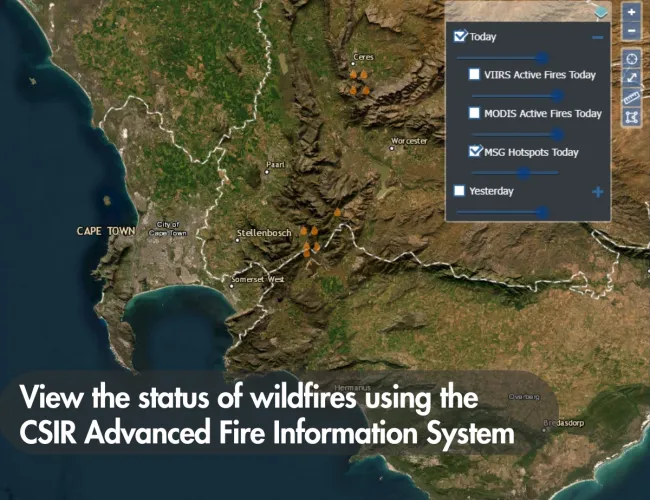This screenshot has width=650, height=500.
Task: Click the lone fire hotspot northeast of Stellenbosch
Action: point(337,212)
